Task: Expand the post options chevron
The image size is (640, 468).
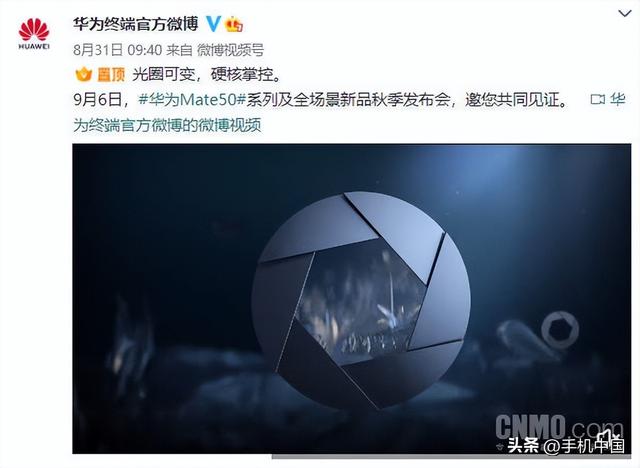Action: (625, 14)
